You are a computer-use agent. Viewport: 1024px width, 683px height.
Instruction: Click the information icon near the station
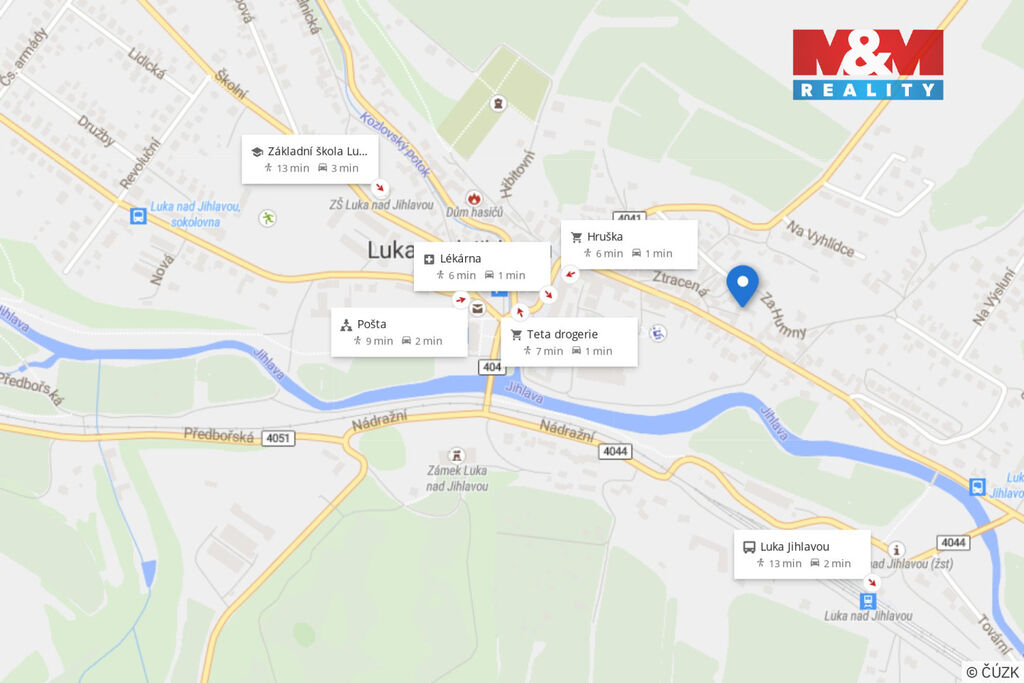(897, 549)
